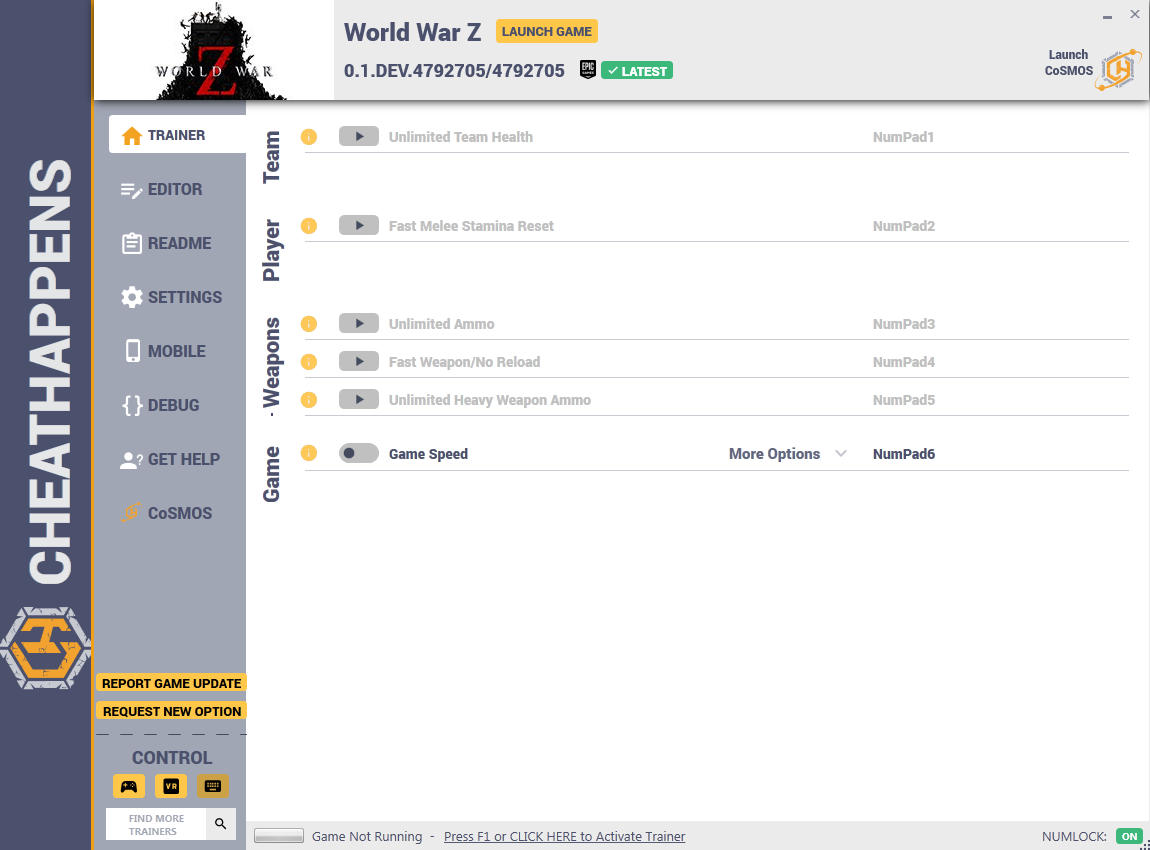Activate Unlimited Ammo play toggle
The height and width of the screenshot is (850, 1150).
point(358,324)
